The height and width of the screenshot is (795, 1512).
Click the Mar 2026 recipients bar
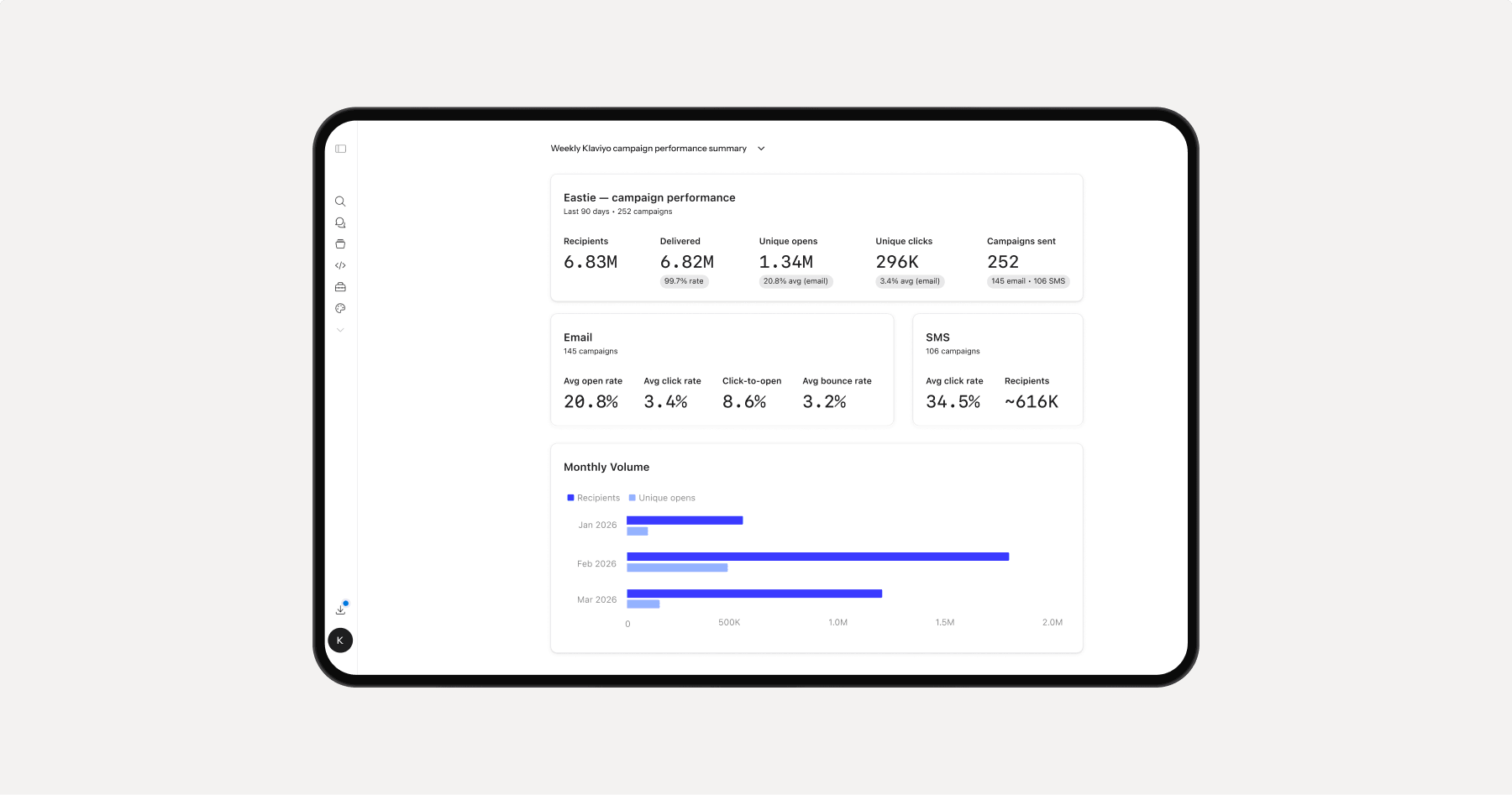pyautogui.click(x=754, y=594)
